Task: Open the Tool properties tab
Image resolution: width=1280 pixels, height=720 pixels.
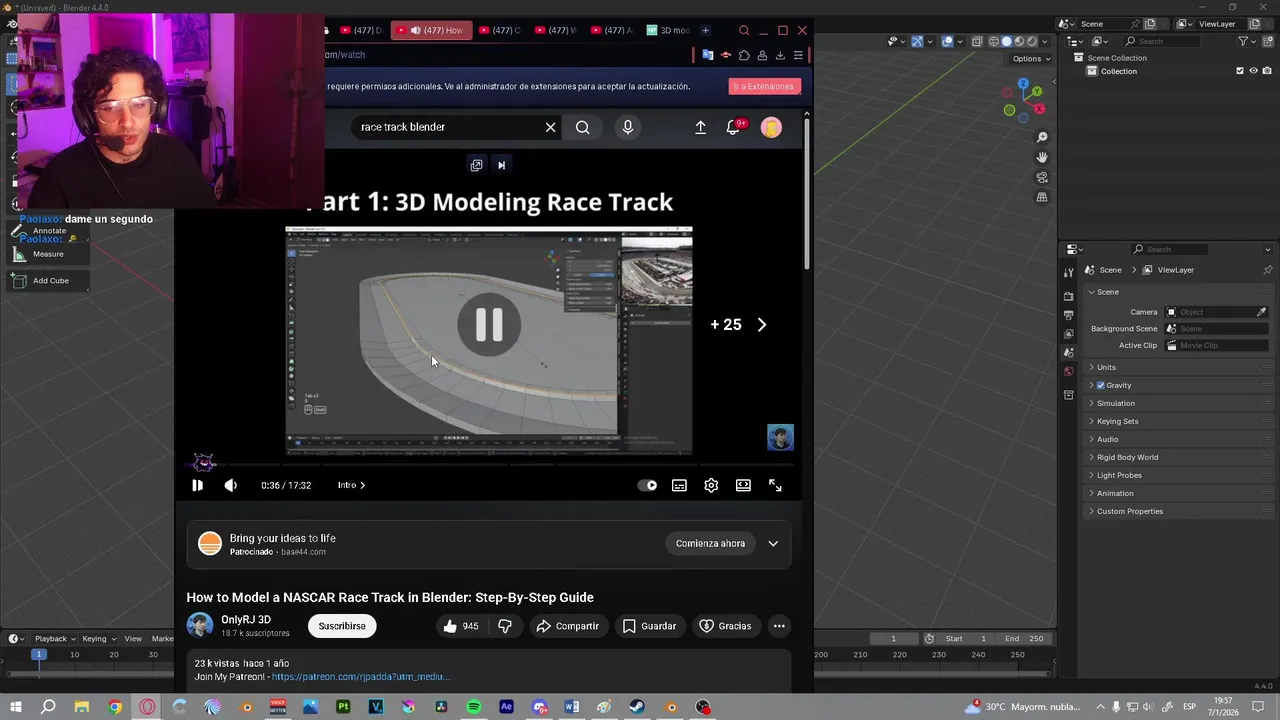Action: click(x=1069, y=270)
